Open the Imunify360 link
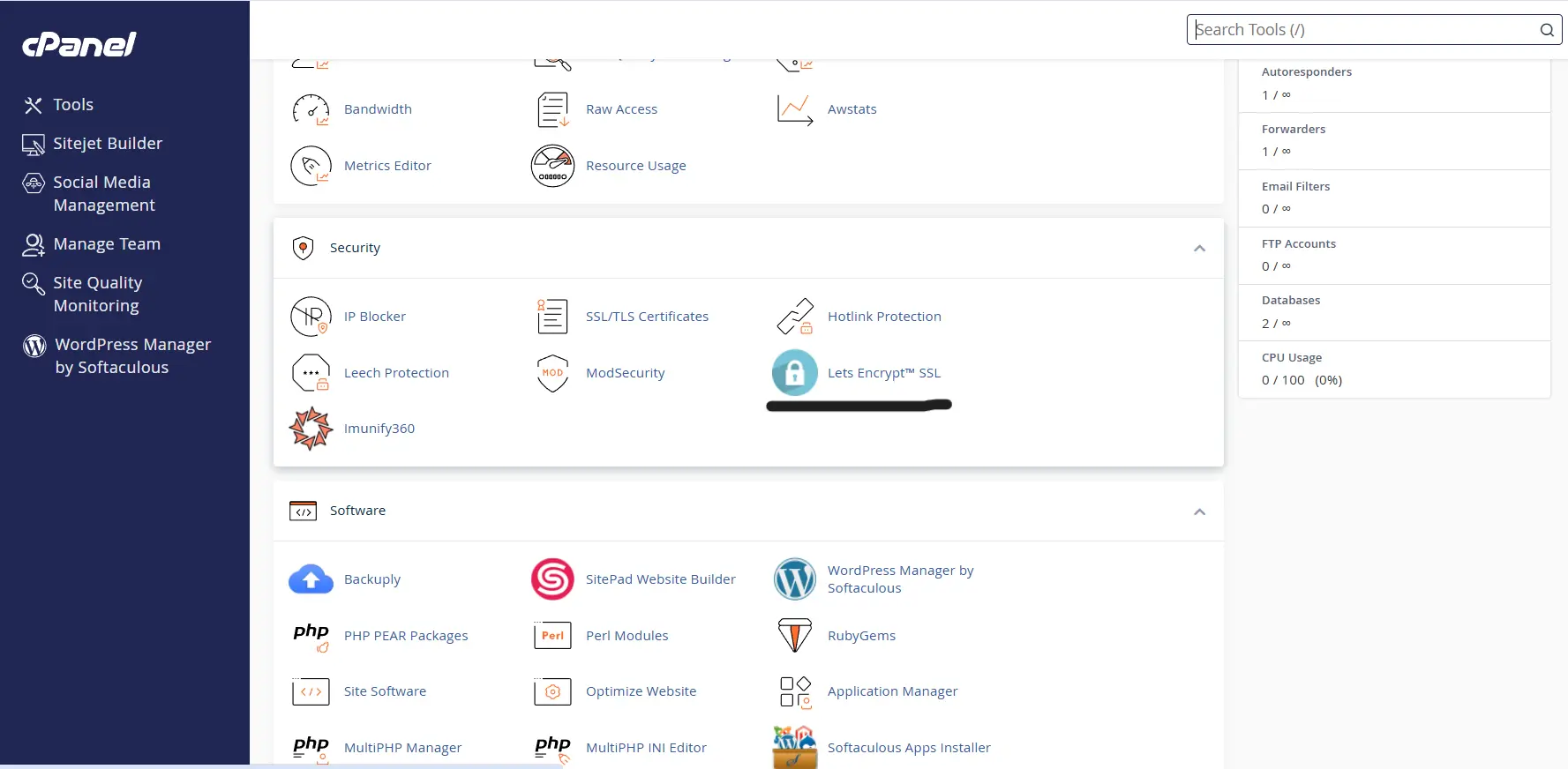Image resolution: width=1568 pixels, height=769 pixels. [x=379, y=429]
